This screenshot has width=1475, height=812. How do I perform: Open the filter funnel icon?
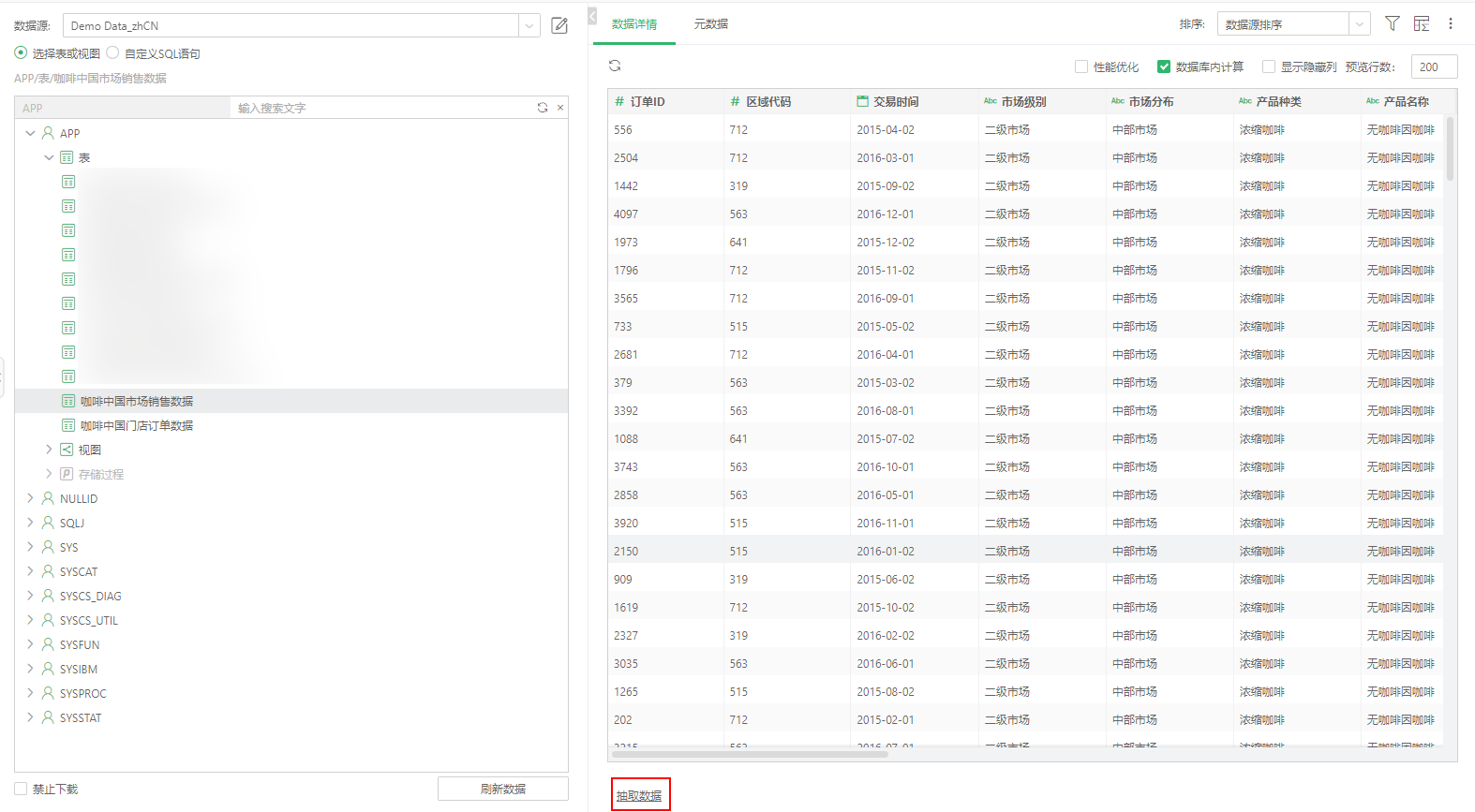coord(1393,23)
